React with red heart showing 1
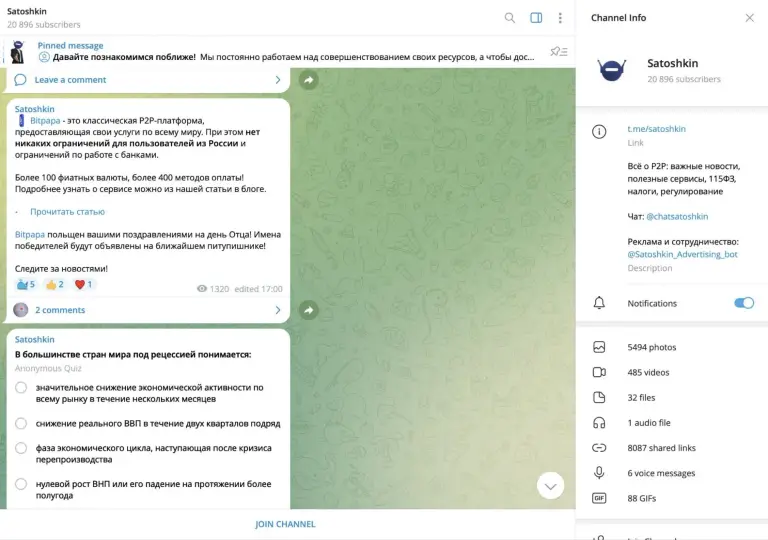The width and height of the screenshot is (768, 540). (83, 284)
